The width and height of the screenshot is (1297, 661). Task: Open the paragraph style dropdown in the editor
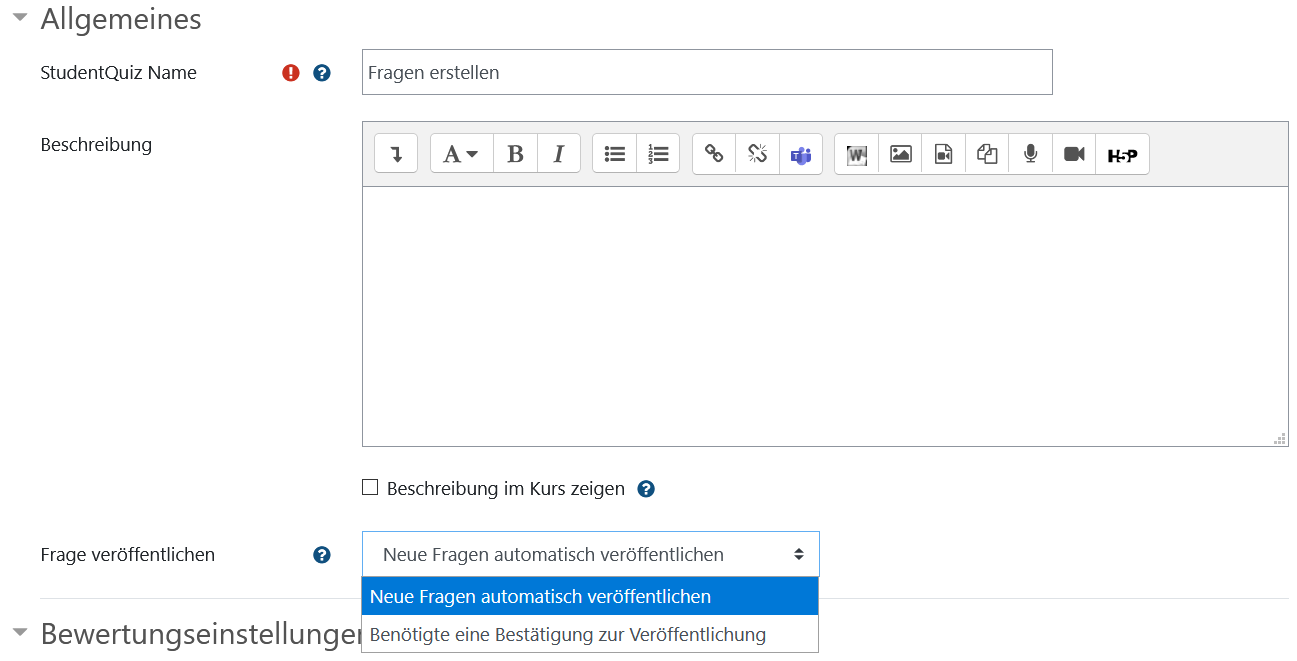460,153
